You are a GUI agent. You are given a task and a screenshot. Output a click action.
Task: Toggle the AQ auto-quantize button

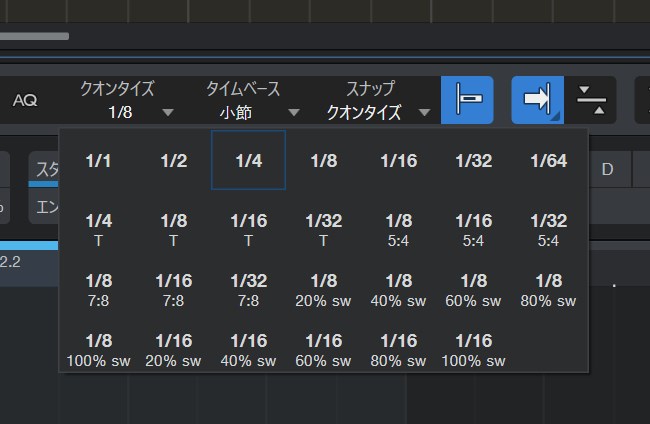[25, 100]
